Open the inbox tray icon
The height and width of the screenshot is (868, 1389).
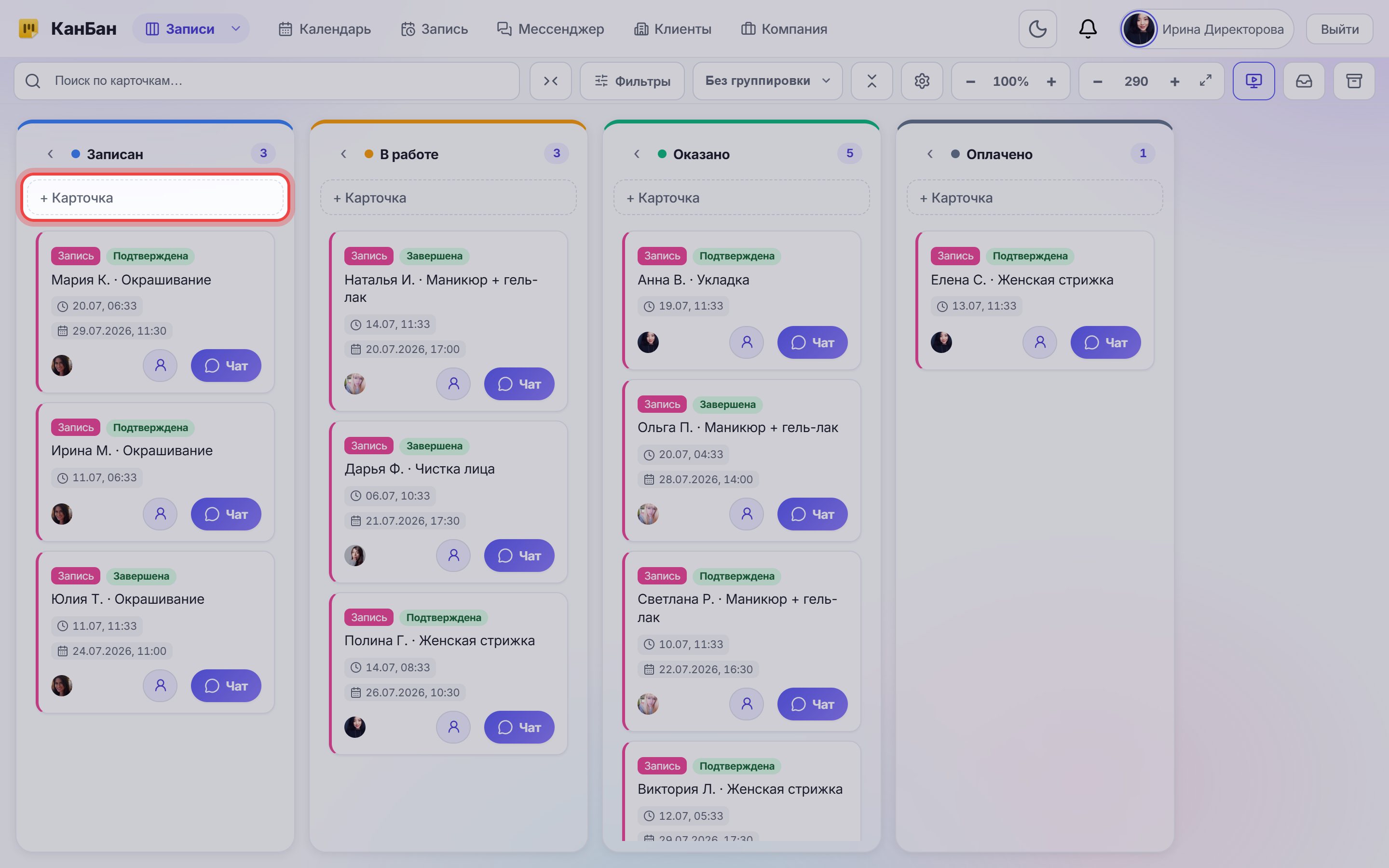[1304, 81]
